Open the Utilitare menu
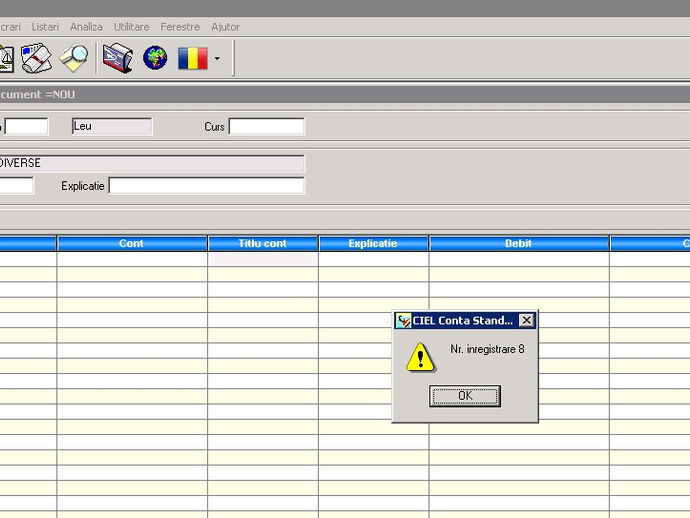Viewport: 690px width, 518px height. pyautogui.click(x=131, y=27)
